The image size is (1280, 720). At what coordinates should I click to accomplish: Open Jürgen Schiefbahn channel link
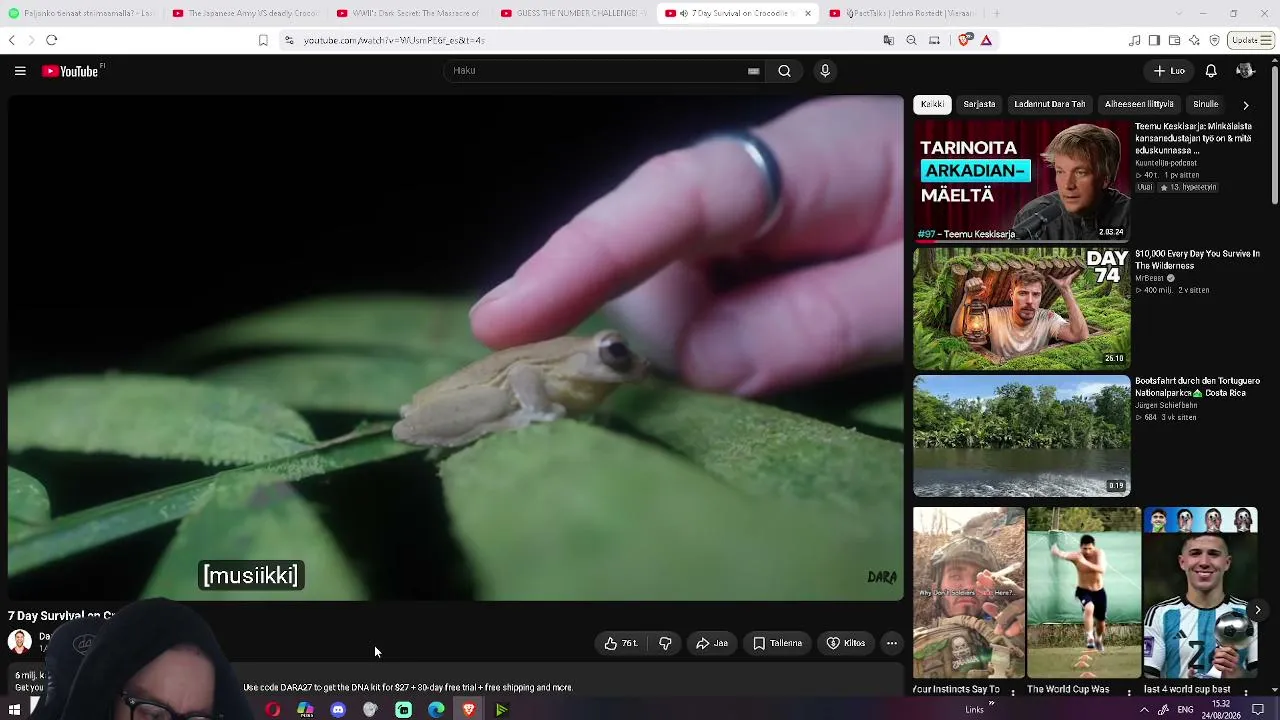point(1165,405)
